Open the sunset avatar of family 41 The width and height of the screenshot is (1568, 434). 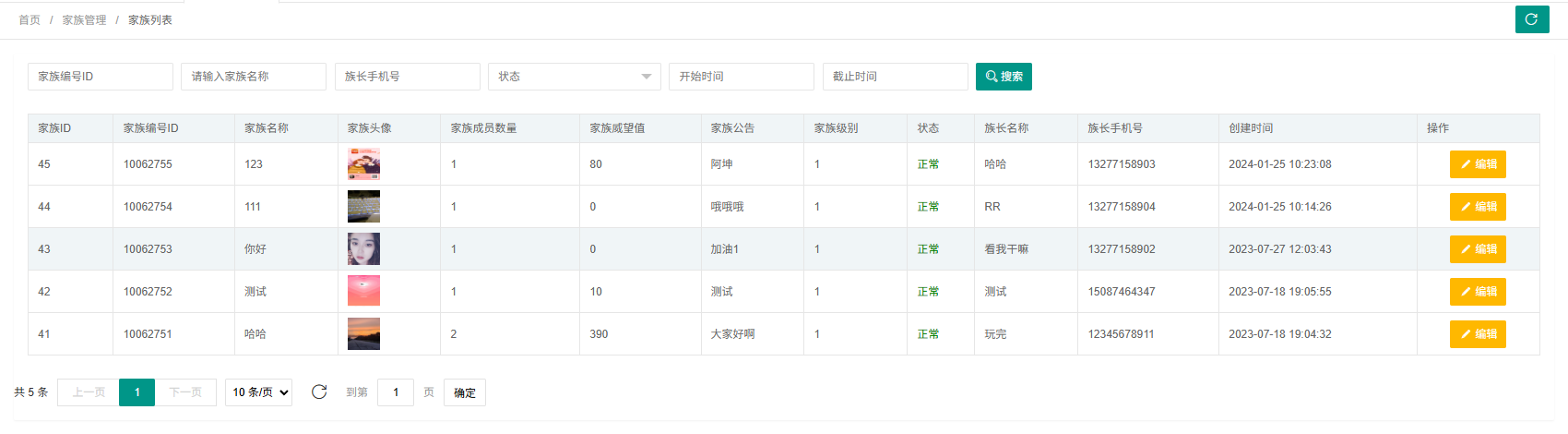click(363, 334)
